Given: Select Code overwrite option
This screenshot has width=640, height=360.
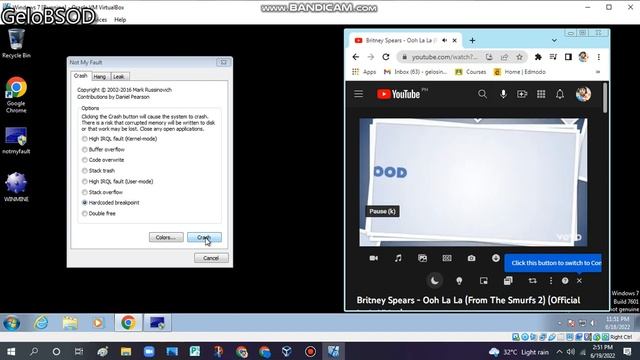Looking at the screenshot, I should click(103, 160).
